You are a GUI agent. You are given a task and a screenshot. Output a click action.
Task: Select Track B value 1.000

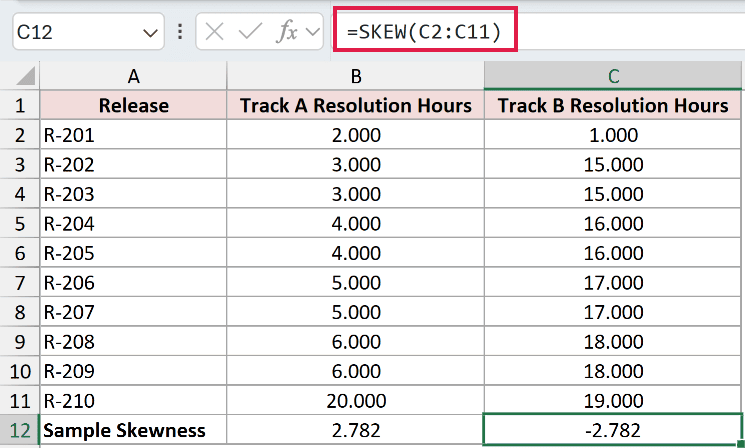(x=613, y=135)
